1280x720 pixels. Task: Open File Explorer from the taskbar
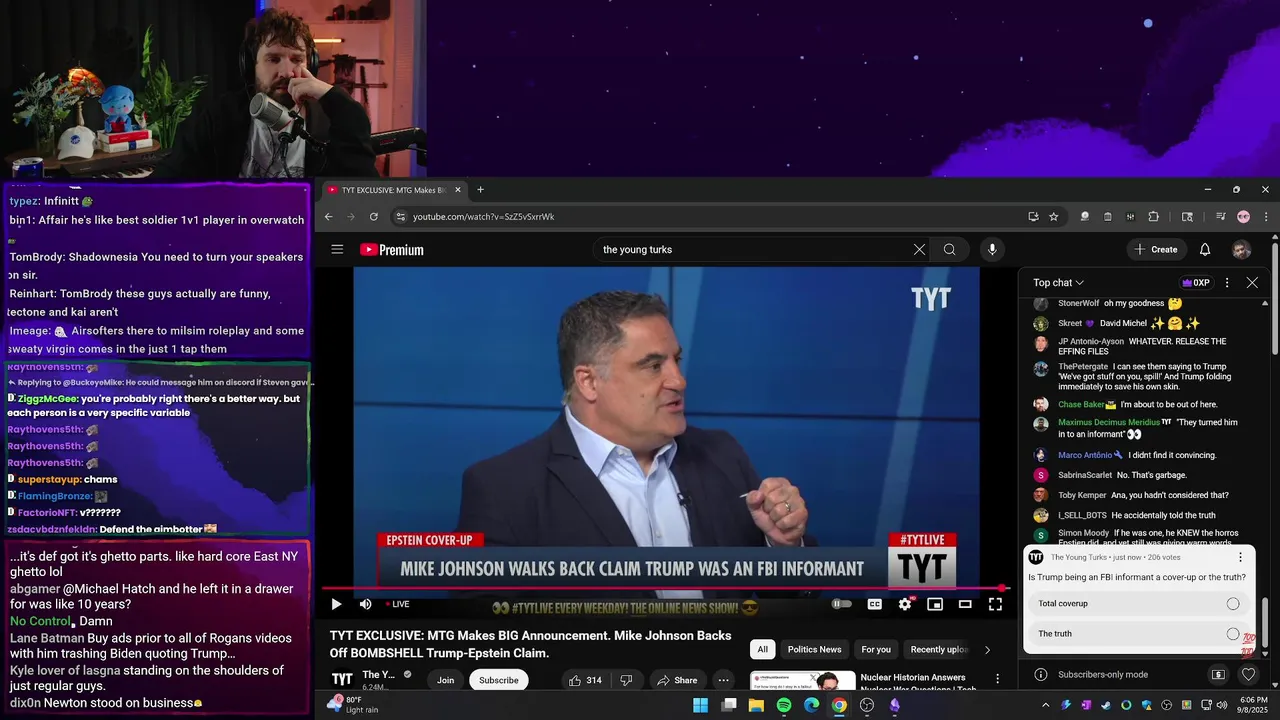756,705
